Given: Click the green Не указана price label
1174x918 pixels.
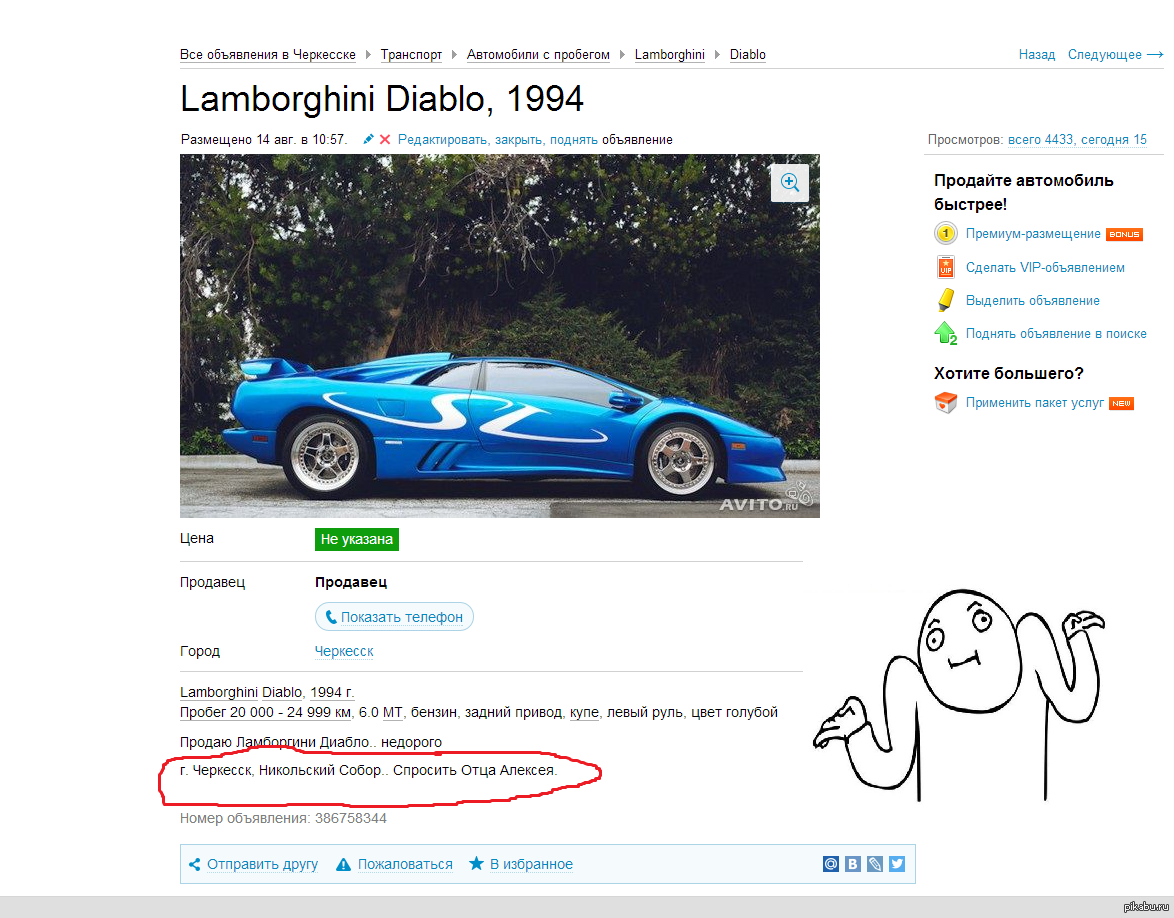Looking at the screenshot, I should click(356, 539).
